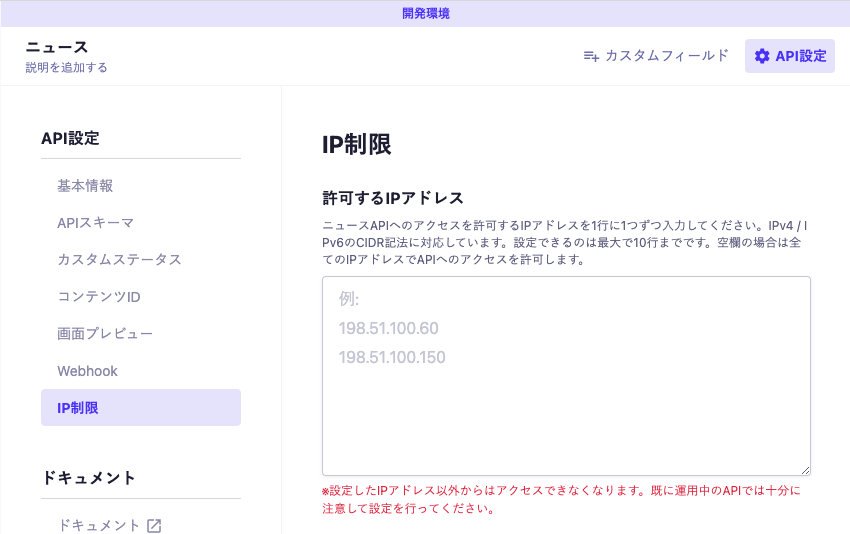
Task: Click the textarea resize handle corner
Action: pos(804,469)
